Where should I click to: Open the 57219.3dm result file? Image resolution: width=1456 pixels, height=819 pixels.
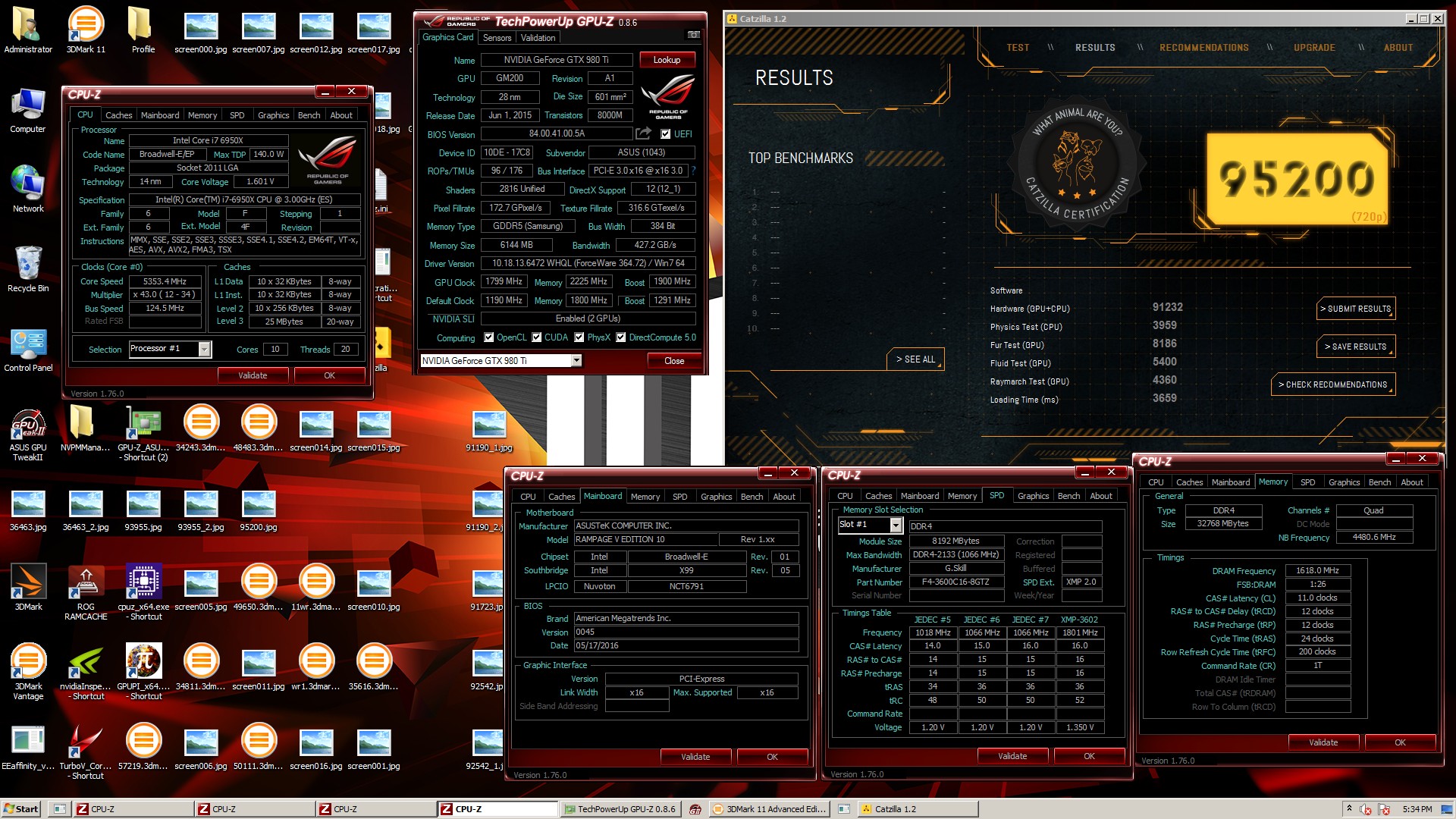point(143,747)
